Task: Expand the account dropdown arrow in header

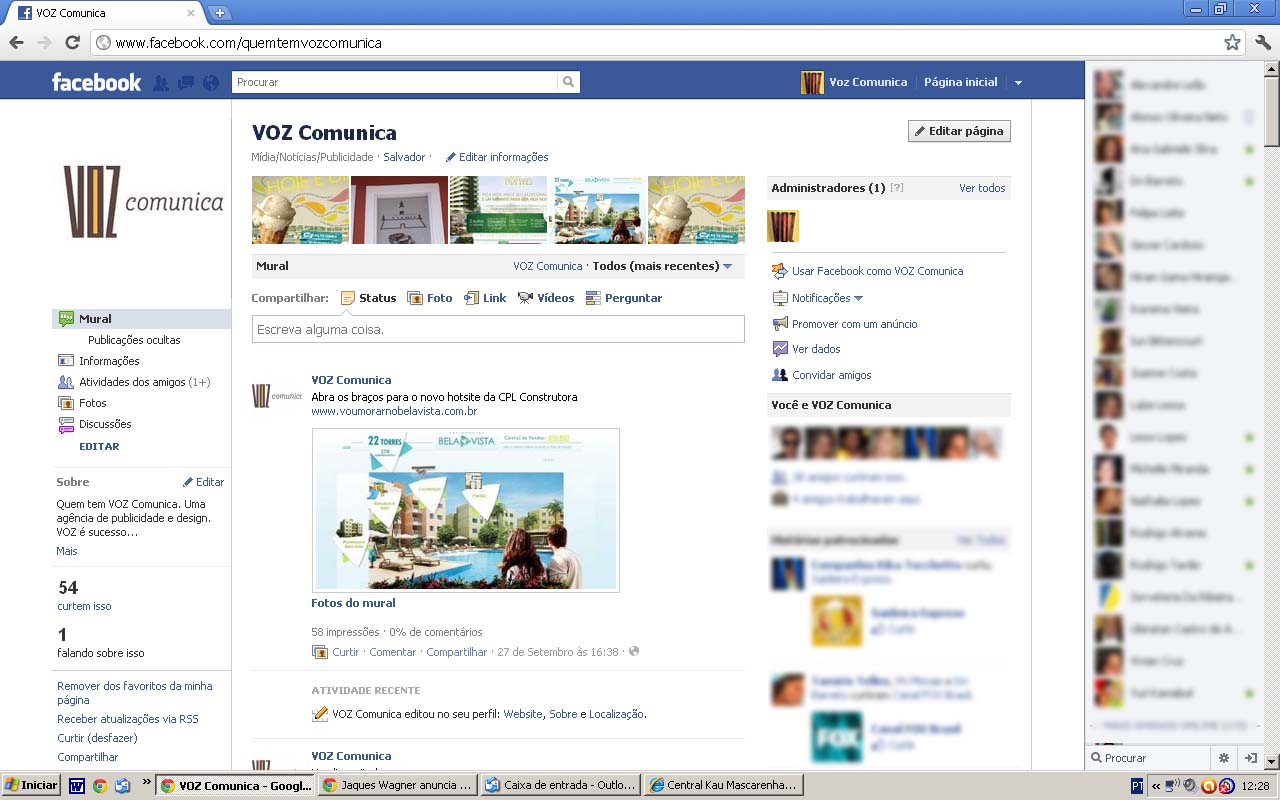Action: pyautogui.click(x=1018, y=83)
